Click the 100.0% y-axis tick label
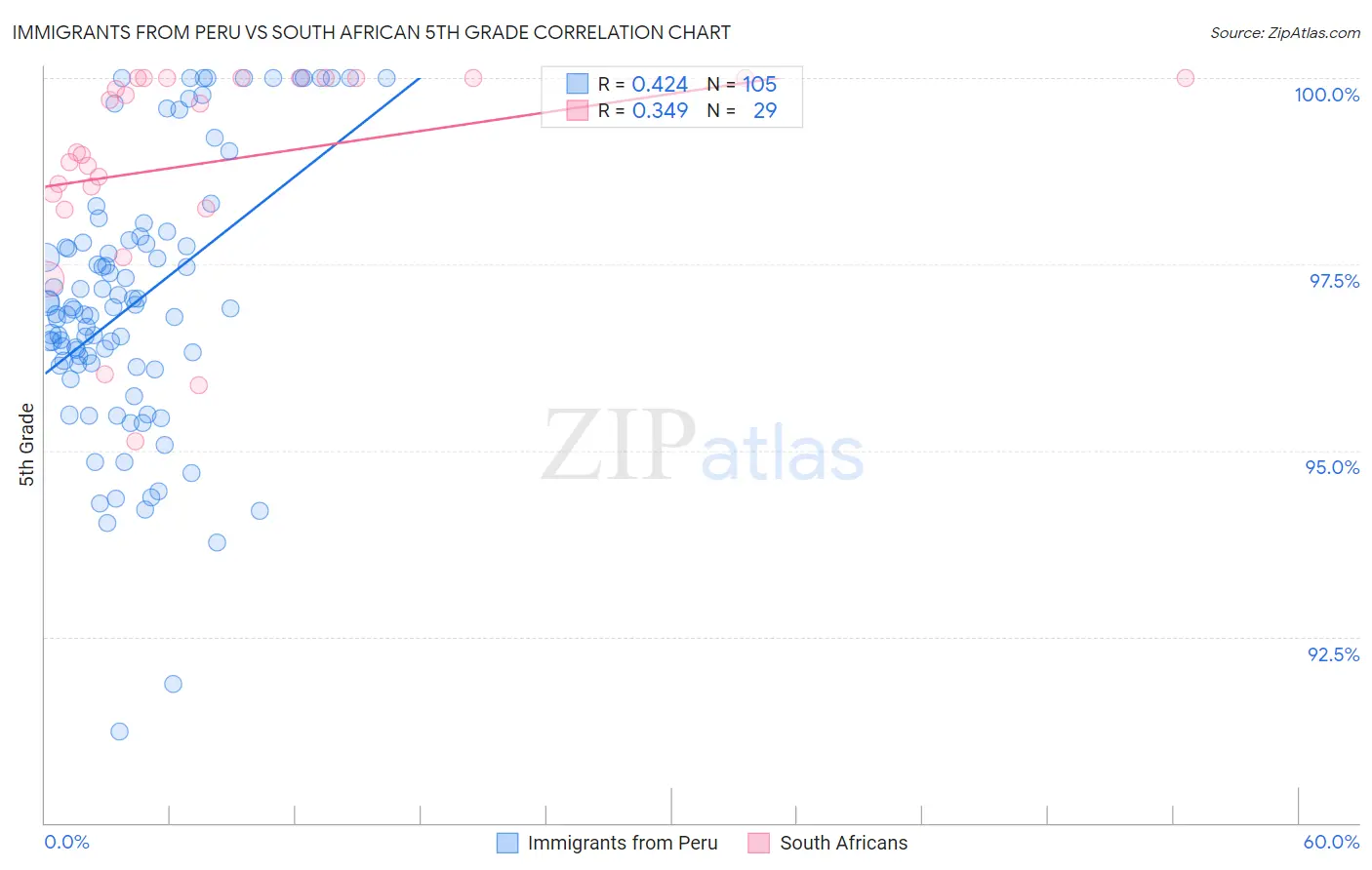1372x870 pixels. click(1326, 95)
